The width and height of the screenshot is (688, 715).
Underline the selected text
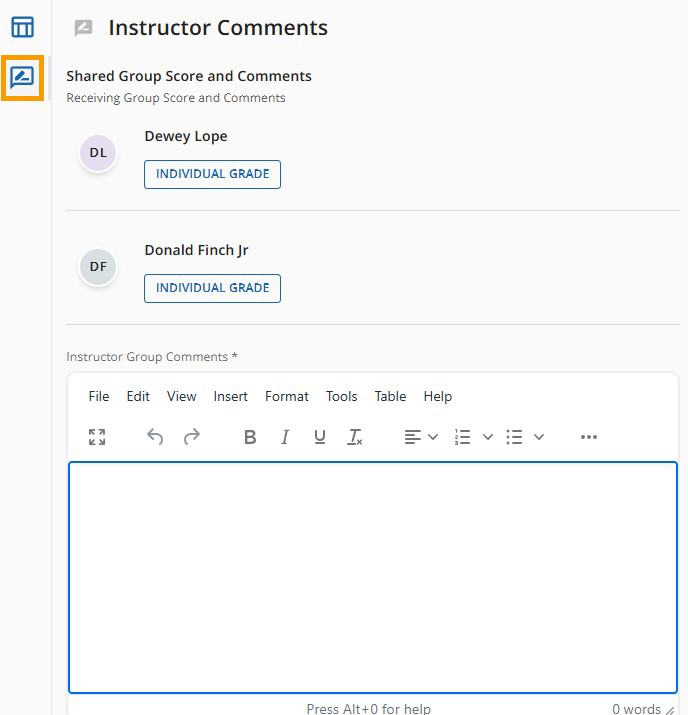[320, 437]
